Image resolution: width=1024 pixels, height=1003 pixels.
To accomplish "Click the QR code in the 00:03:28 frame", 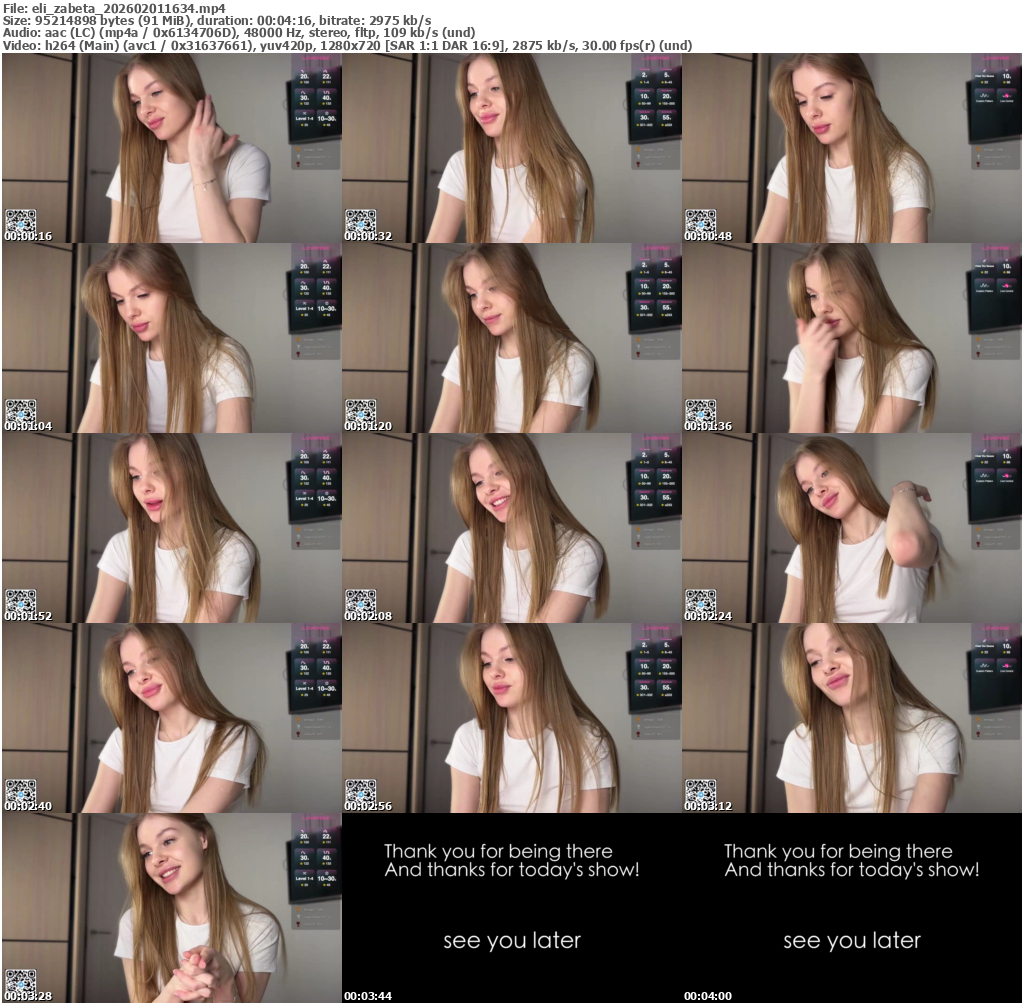I will [x=20, y=981].
